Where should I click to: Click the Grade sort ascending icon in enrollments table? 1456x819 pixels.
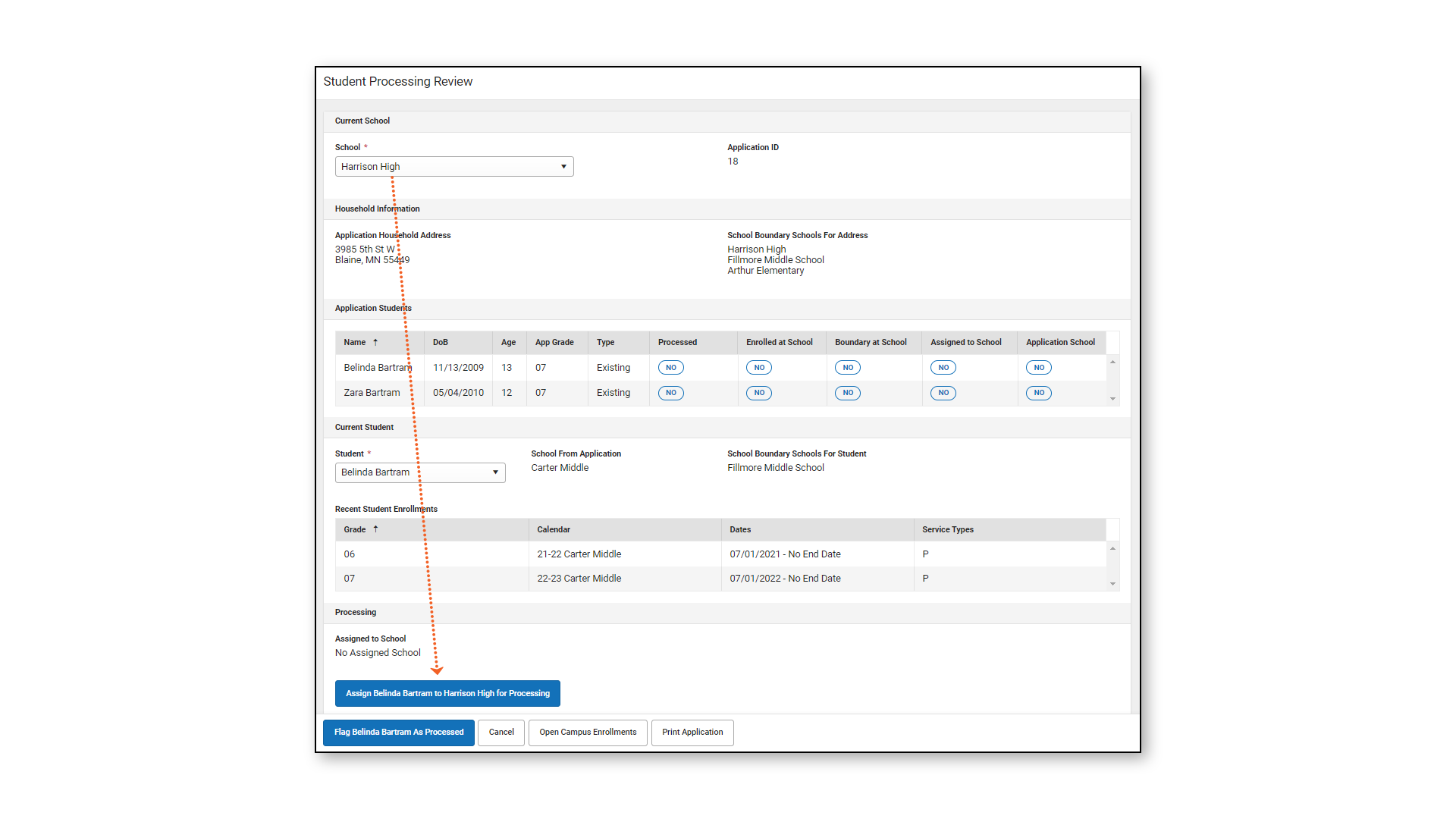376,529
